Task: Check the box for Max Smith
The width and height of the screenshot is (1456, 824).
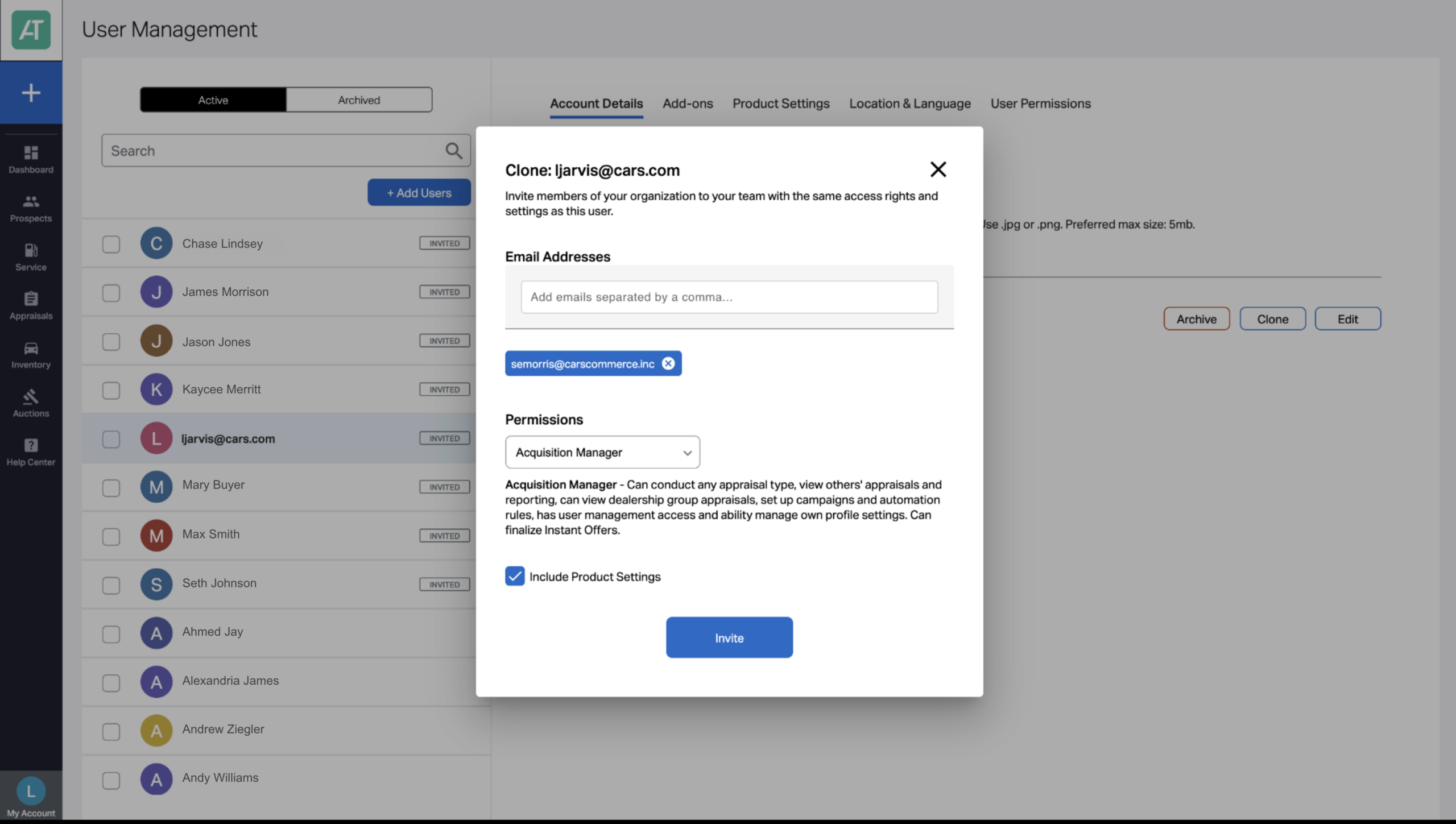Action: click(111, 536)
